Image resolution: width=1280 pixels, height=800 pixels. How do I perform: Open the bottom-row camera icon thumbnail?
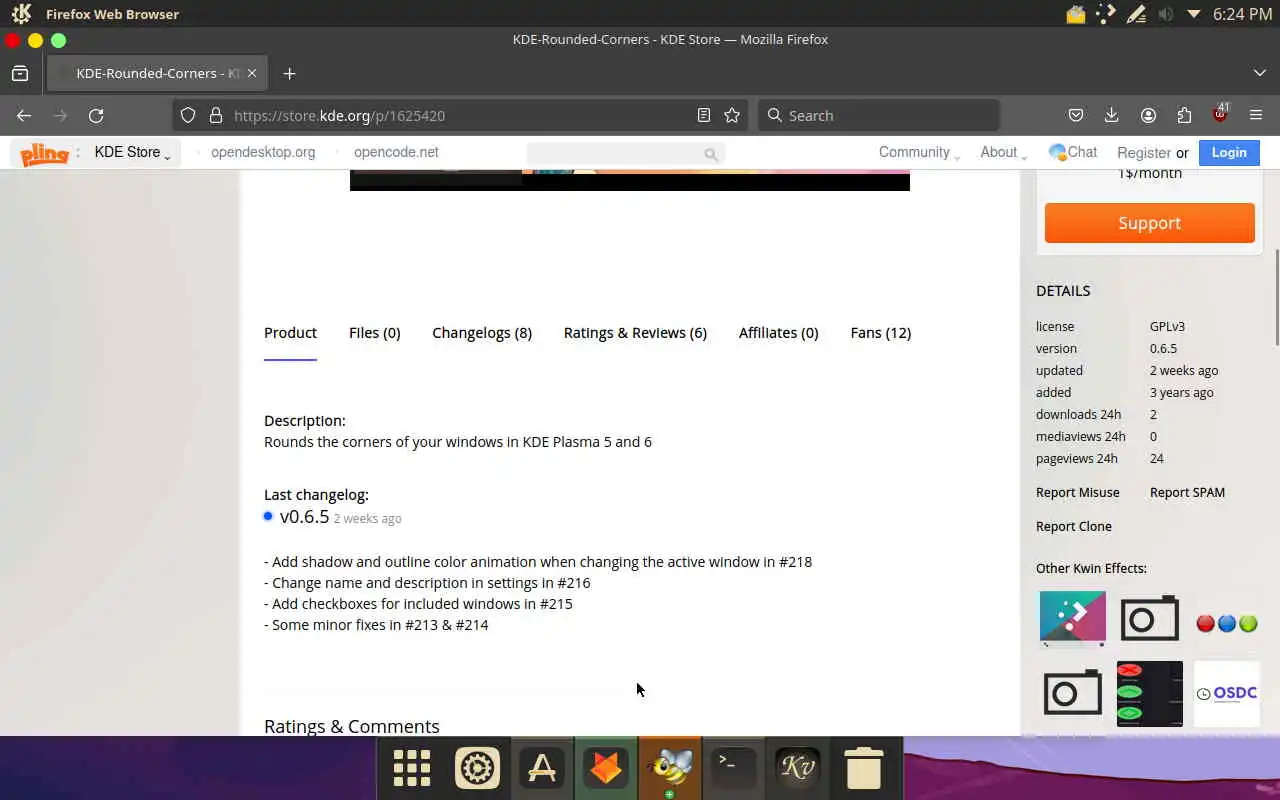click(1073, 692)
